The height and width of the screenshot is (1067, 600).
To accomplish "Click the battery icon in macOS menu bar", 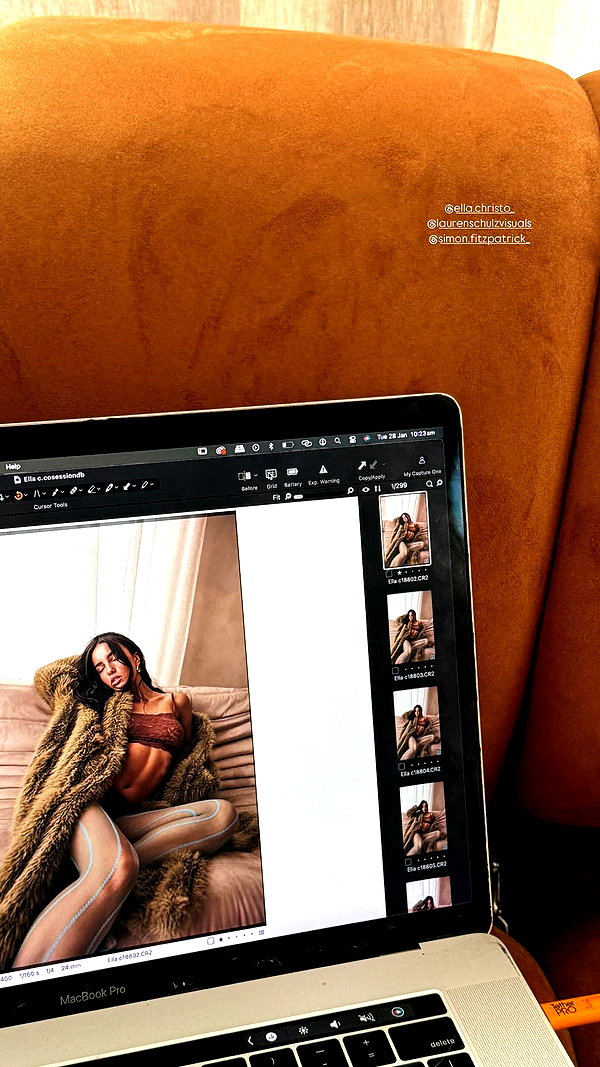I will (288, 444).
